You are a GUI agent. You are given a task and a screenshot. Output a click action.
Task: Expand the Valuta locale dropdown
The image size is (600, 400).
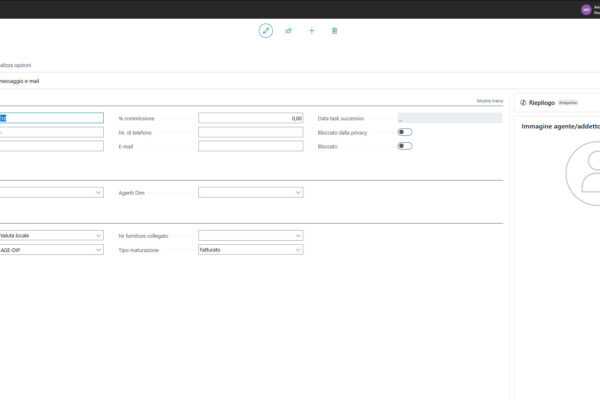(x=50, y=236)
